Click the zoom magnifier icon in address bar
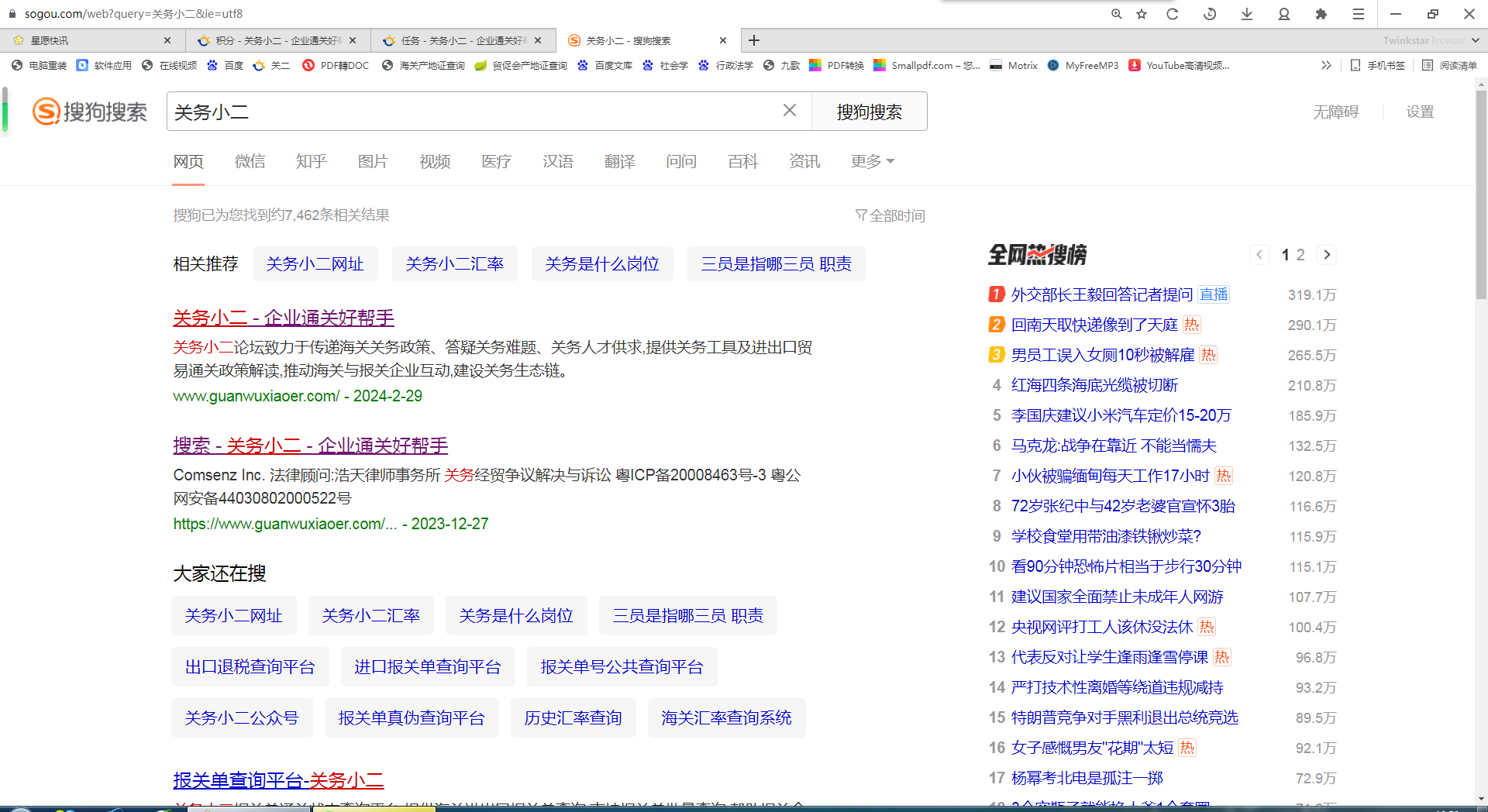 coord(1116,14)
